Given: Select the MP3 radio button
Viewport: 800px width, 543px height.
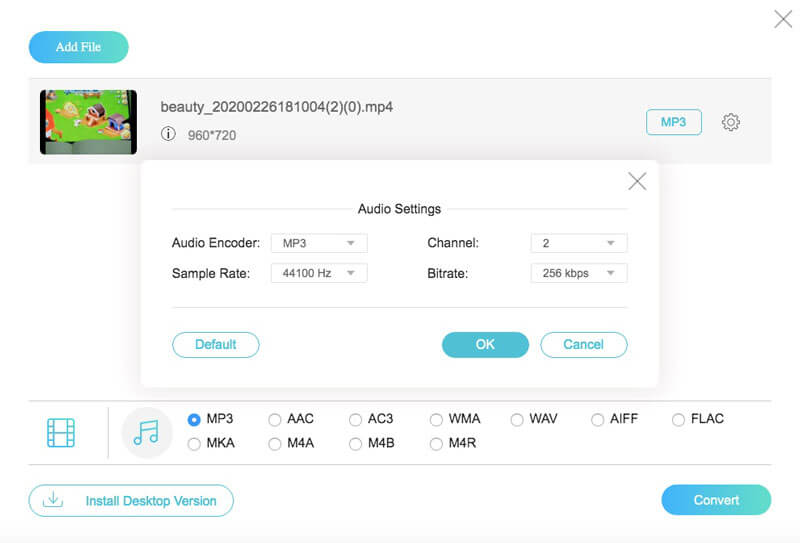Looking at the screenshot, I should click(x=194, y=419).
